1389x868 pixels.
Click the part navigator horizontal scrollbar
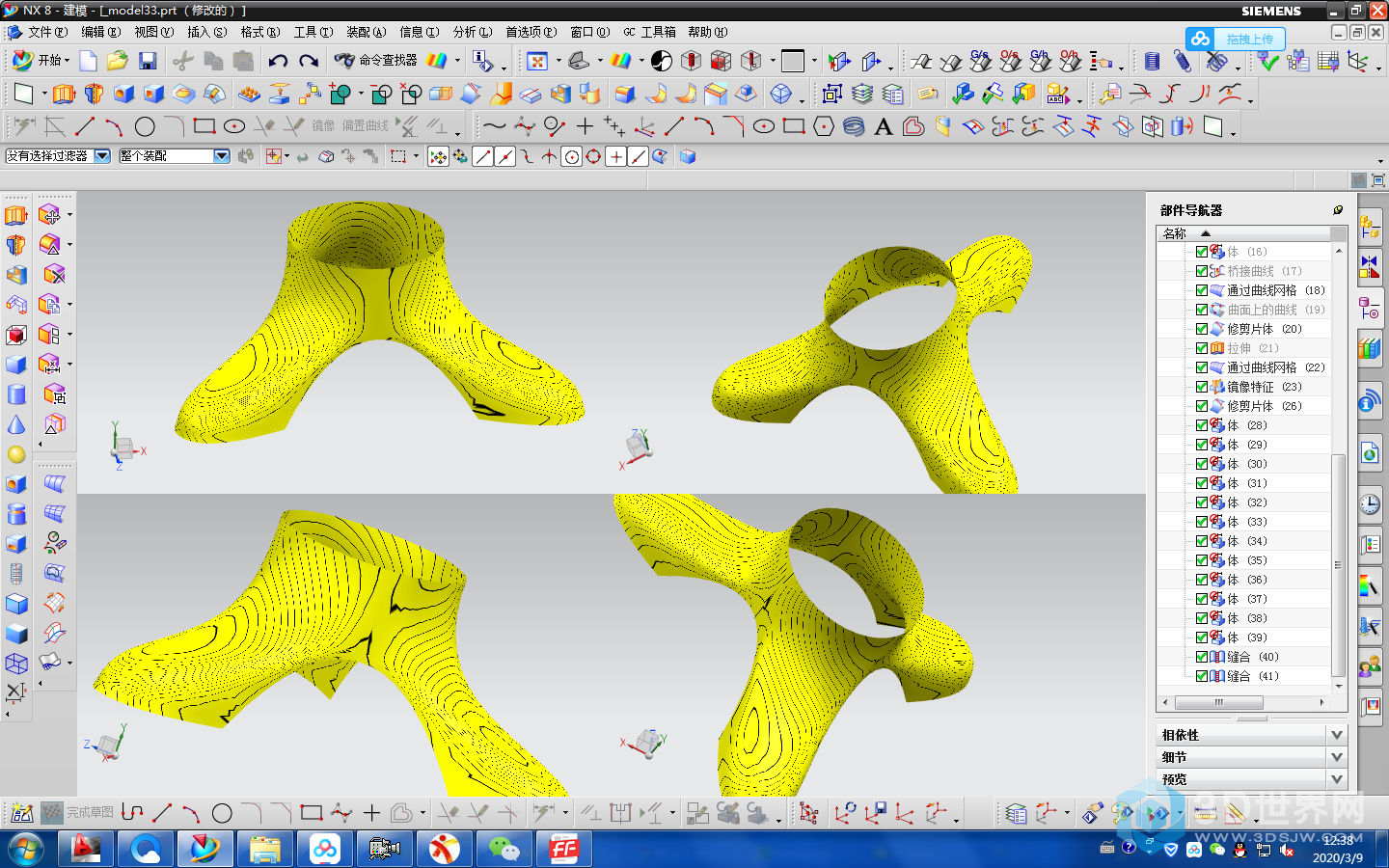1218,702
